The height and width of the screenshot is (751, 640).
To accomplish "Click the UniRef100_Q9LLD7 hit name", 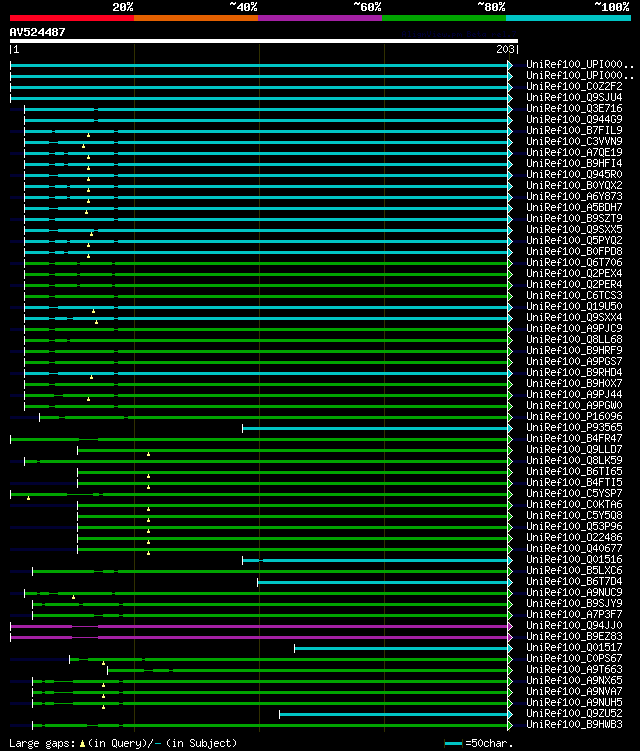I will (x=574, y=450).
